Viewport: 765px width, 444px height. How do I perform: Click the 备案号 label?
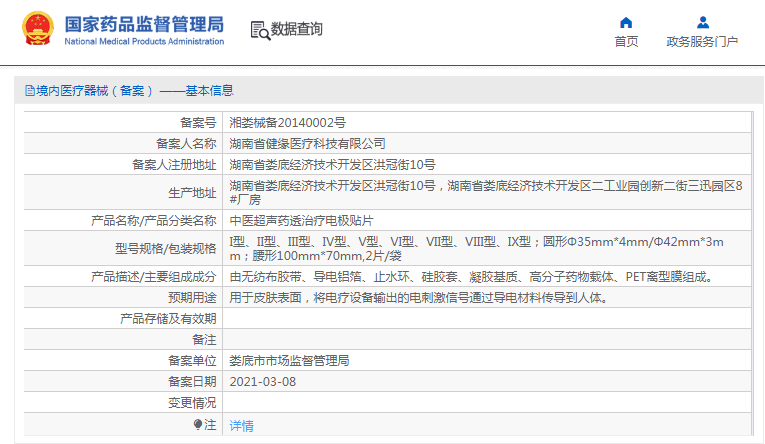click(x=198, y=122)
